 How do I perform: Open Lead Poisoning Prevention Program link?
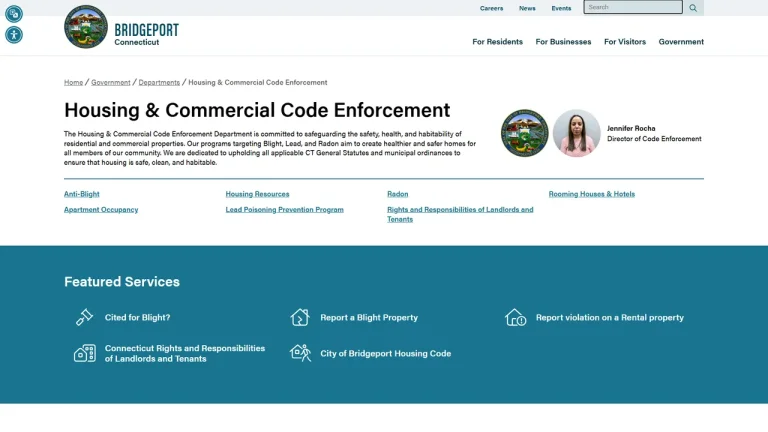(x=284, y=210)
